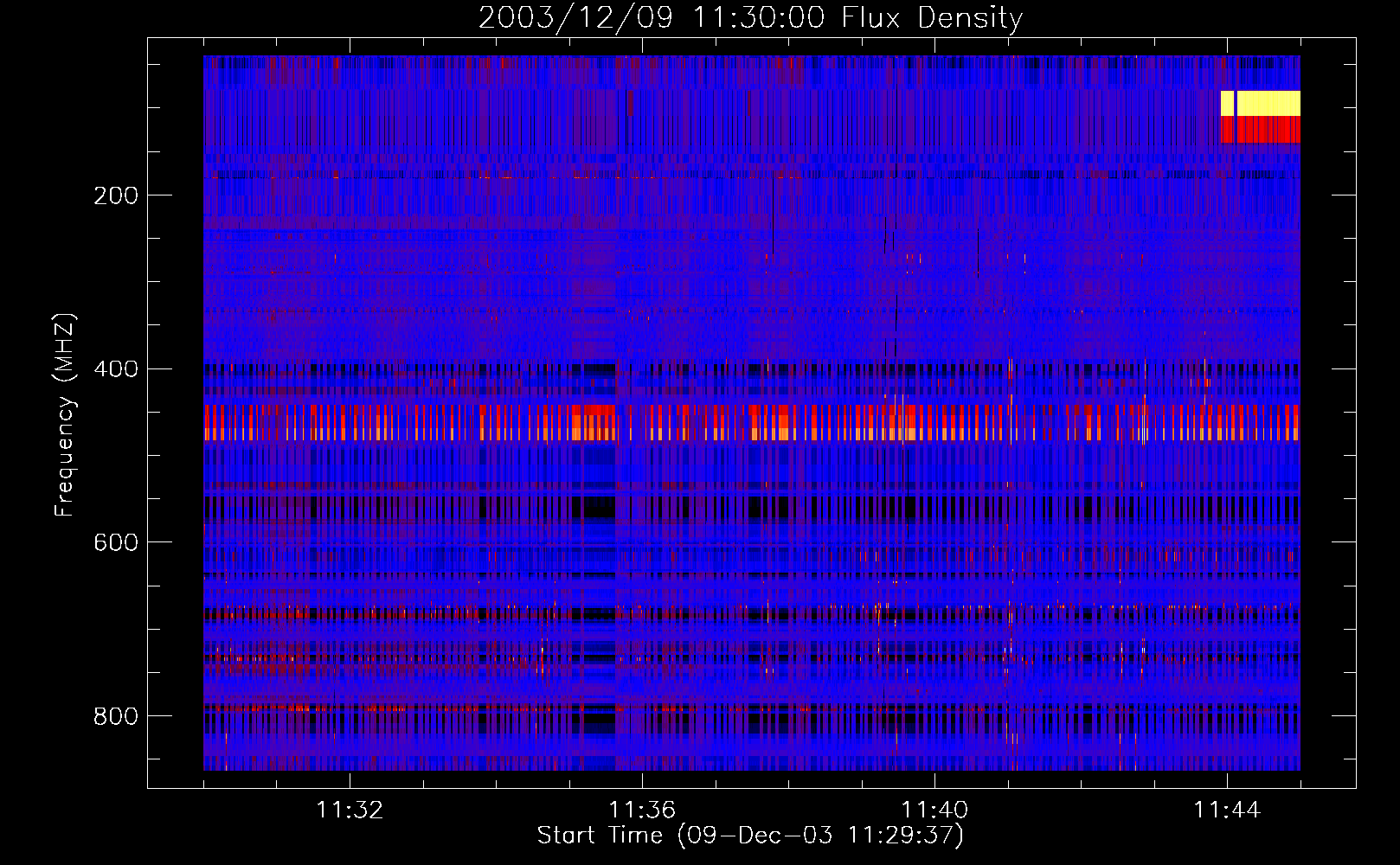The width and height of the screenshot is (1400, 865).
Task: Click the 'Frequency (MHZ)' axis label
Action: tap(64, 415)
